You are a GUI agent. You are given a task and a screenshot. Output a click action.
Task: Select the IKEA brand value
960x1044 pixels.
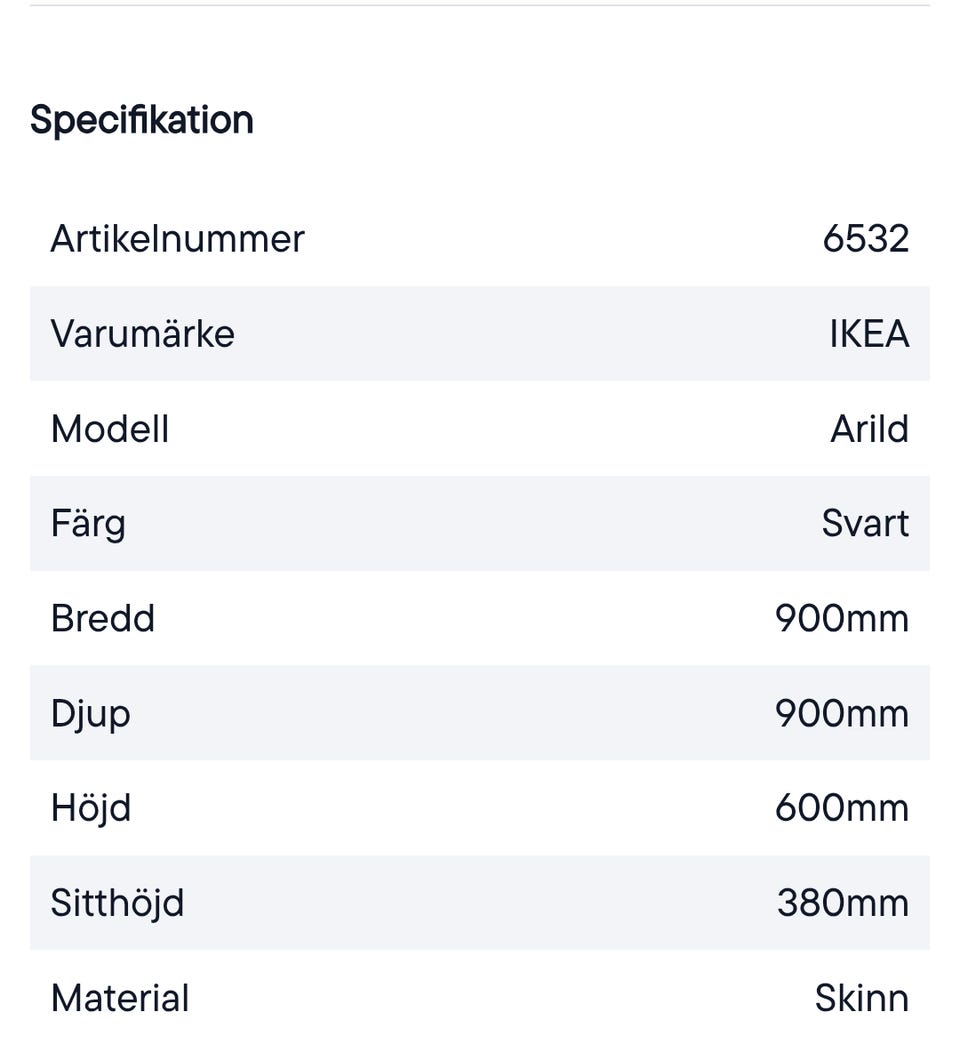pos(869,334)
